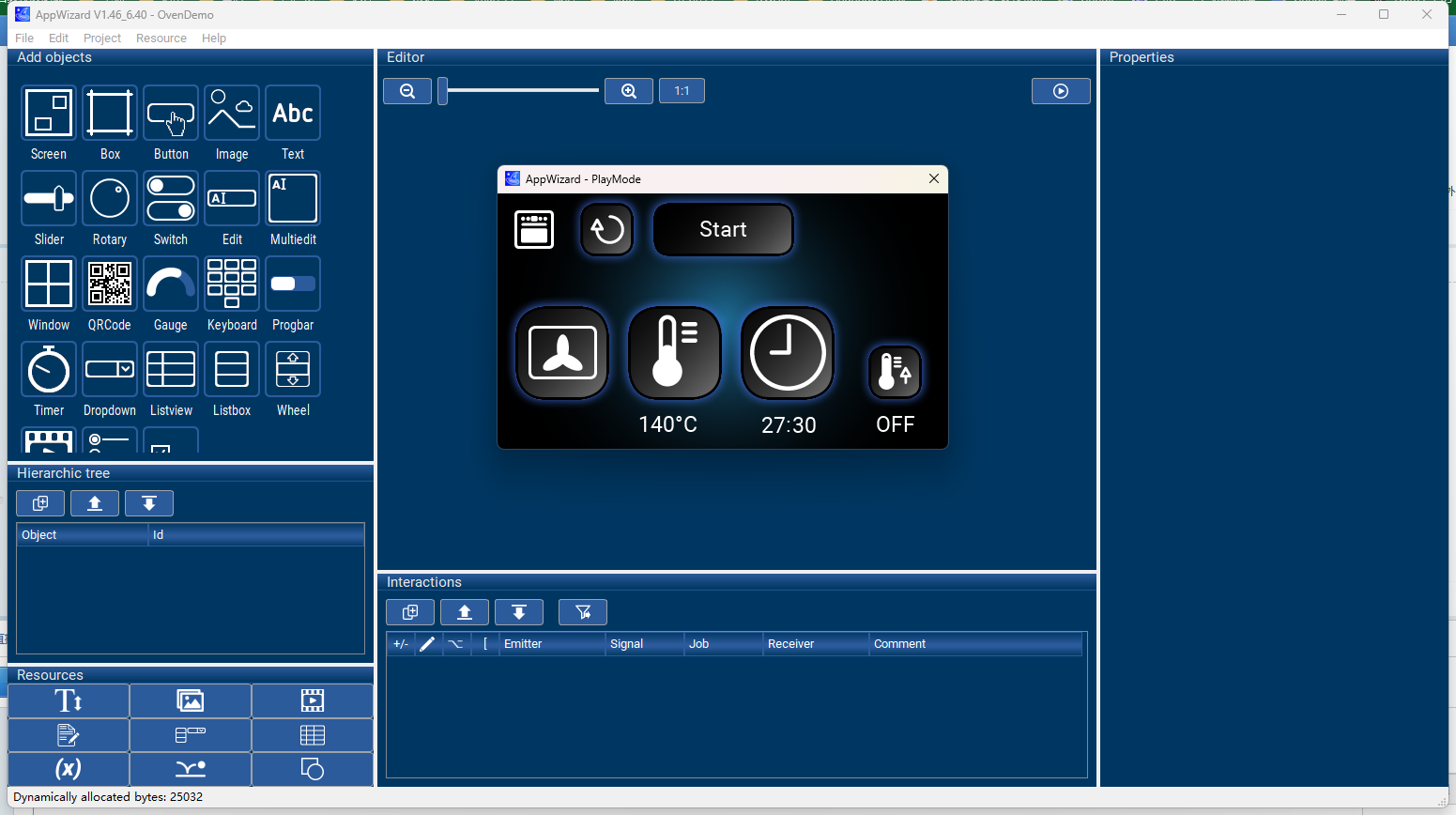Open the fonts resource button
Screen dimensions: 1456x815
69,701
